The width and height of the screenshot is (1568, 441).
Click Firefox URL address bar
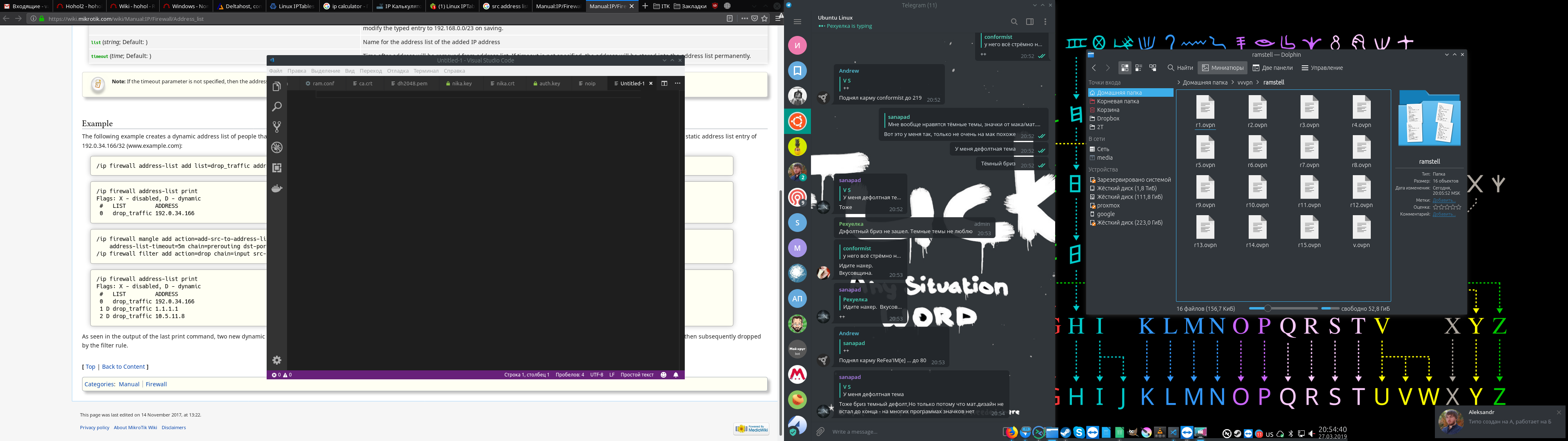click(x=383, y=18)
